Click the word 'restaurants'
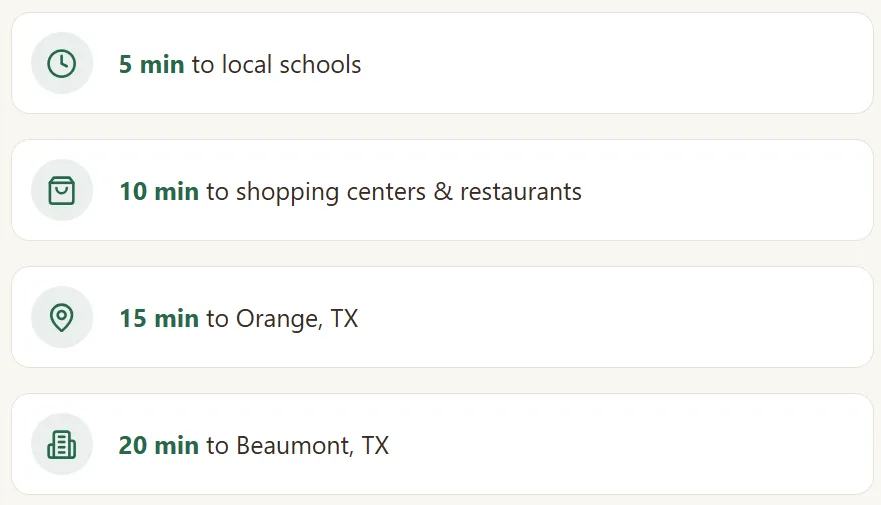This screenshot has width=881, height=505. [521, 192]
